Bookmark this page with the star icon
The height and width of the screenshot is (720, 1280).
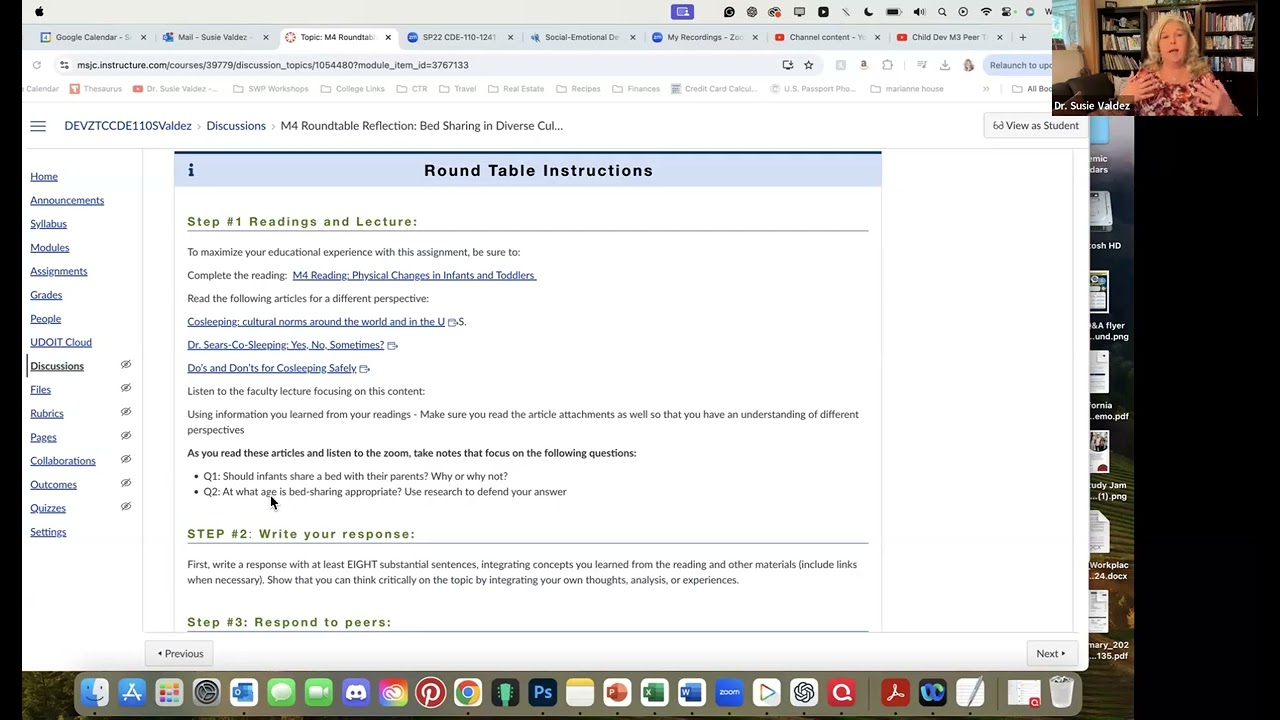click(808, 65)
